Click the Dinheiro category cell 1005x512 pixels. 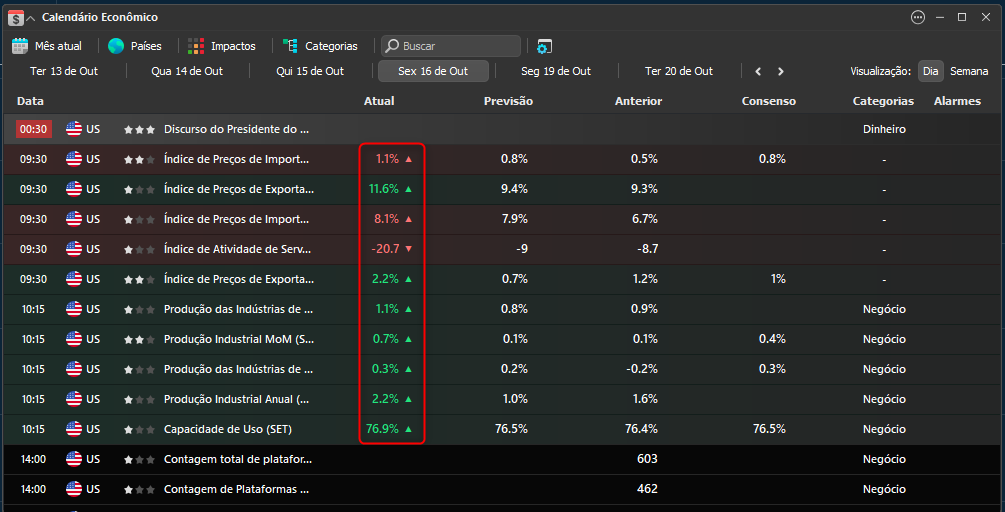[885, 129]
